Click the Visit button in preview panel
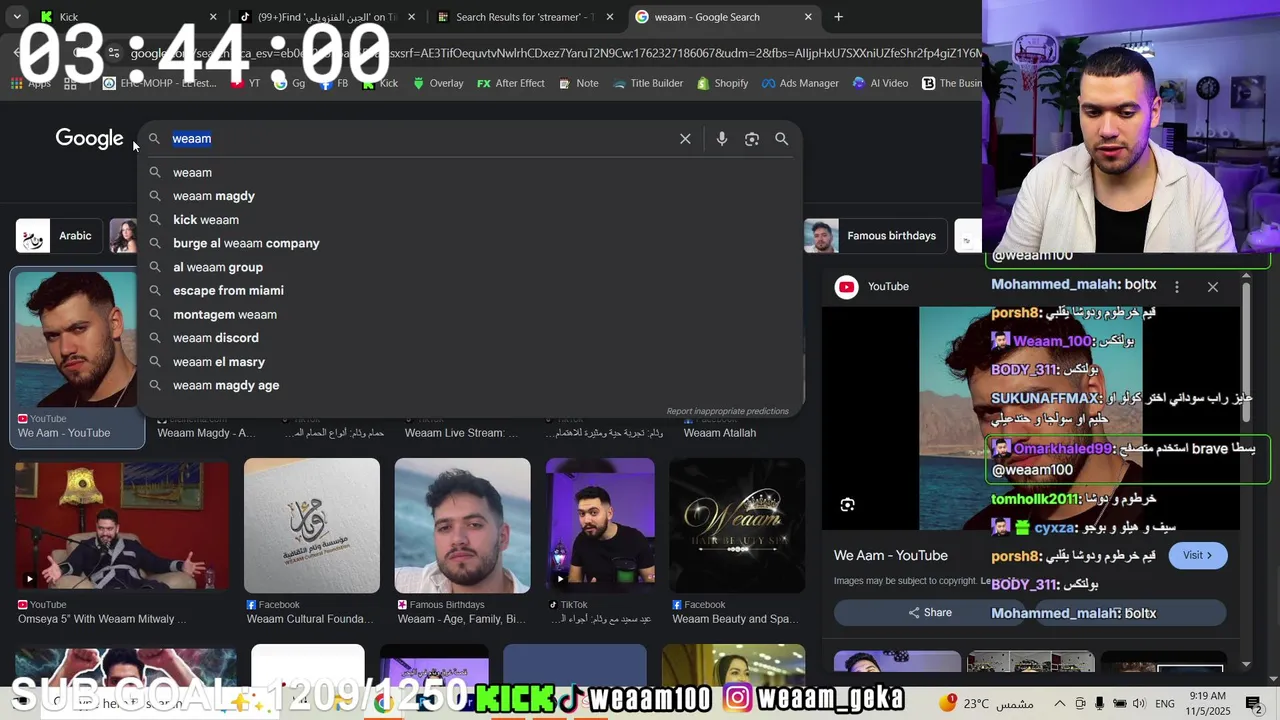 (1197, 556)
